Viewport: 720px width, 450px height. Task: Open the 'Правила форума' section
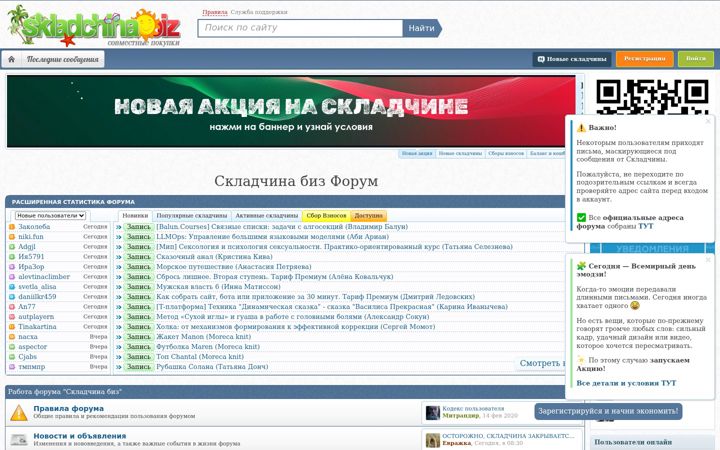68,408
